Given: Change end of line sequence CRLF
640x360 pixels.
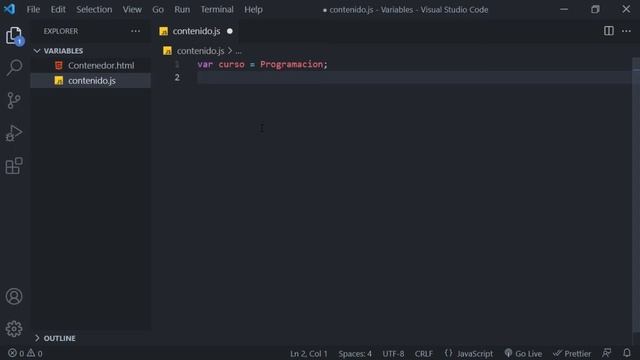Looking at the screenshot, I should pos(424,353).
